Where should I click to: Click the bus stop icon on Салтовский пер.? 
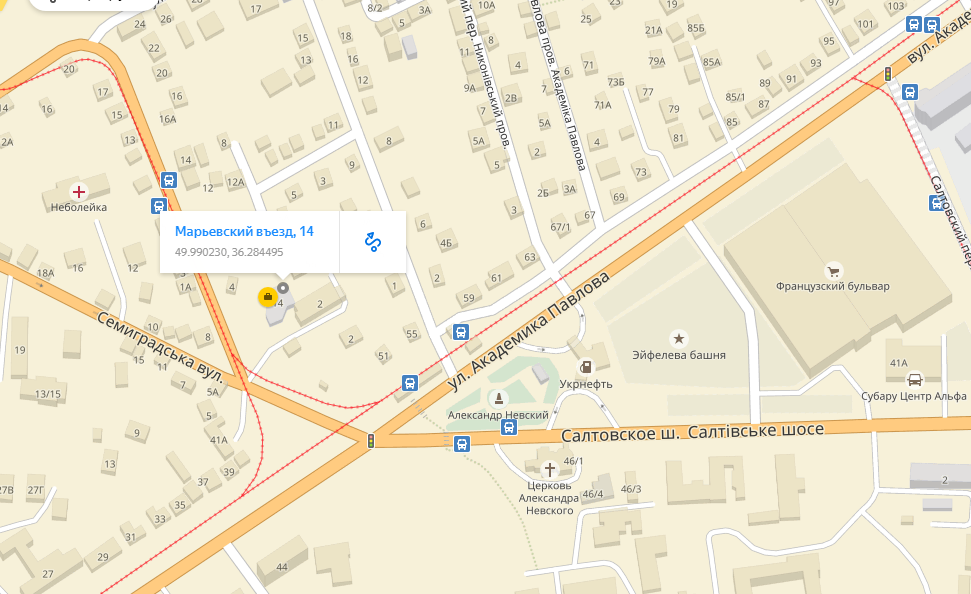coord(937,203)
